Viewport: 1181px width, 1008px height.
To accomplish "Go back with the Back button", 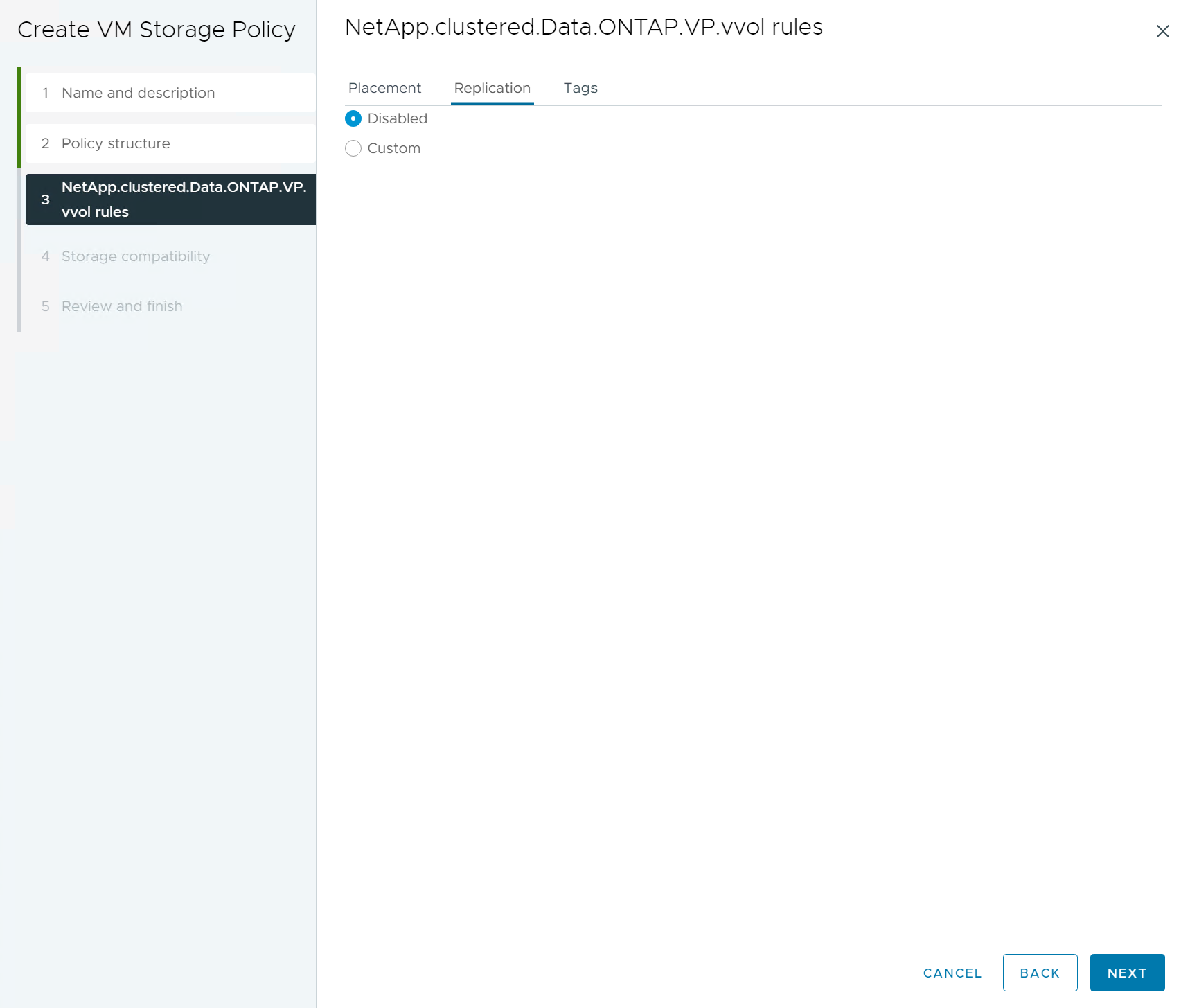I will 1039,973.
